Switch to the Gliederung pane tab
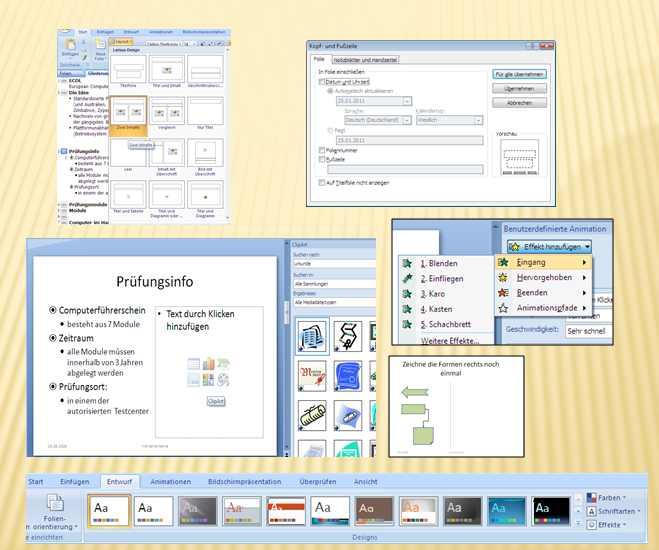Screen dimensions: 659x550 98,73
